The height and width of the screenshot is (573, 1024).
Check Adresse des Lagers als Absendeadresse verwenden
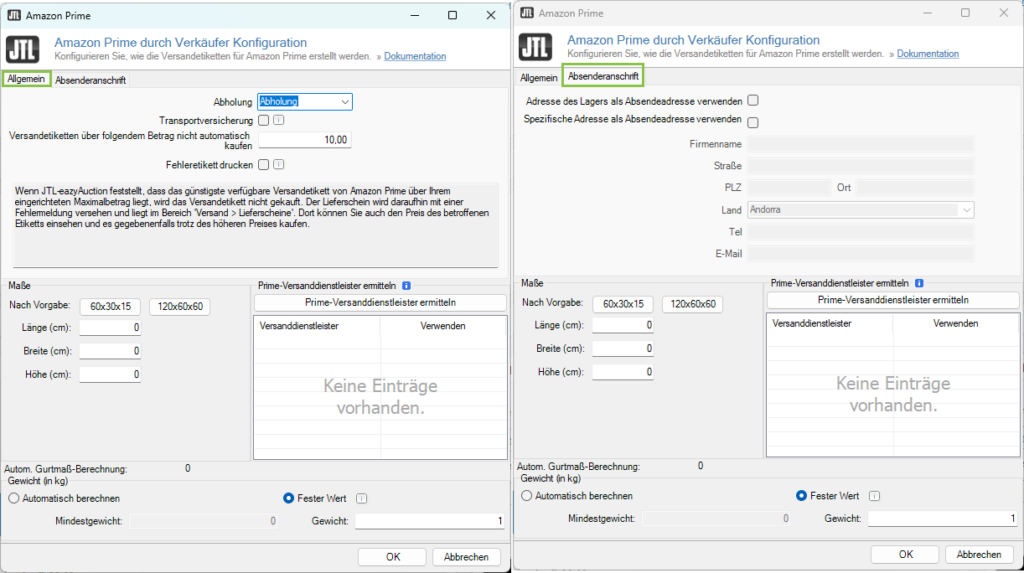(753, 101)
